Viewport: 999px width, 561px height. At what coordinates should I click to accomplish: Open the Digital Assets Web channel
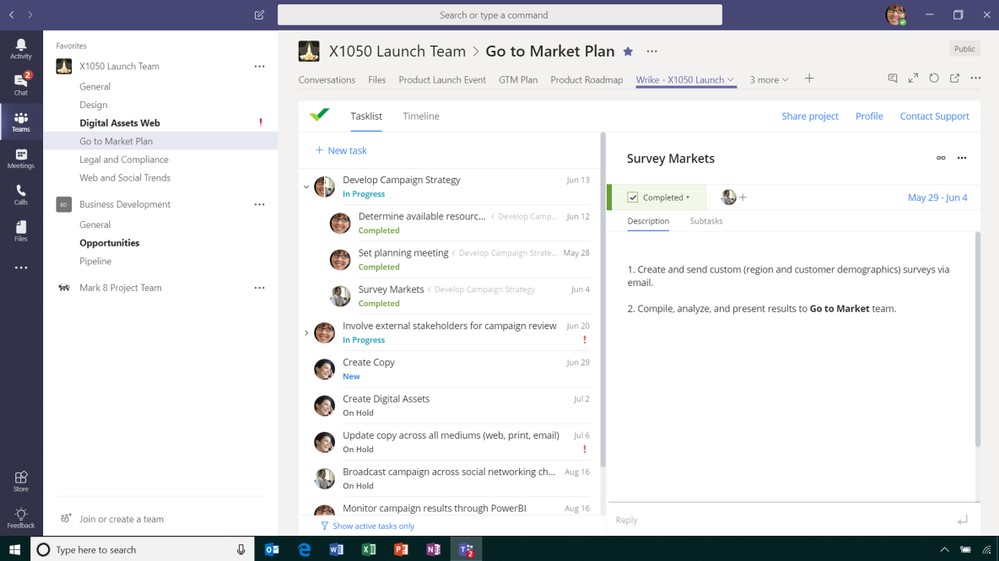tap(120, 123)
